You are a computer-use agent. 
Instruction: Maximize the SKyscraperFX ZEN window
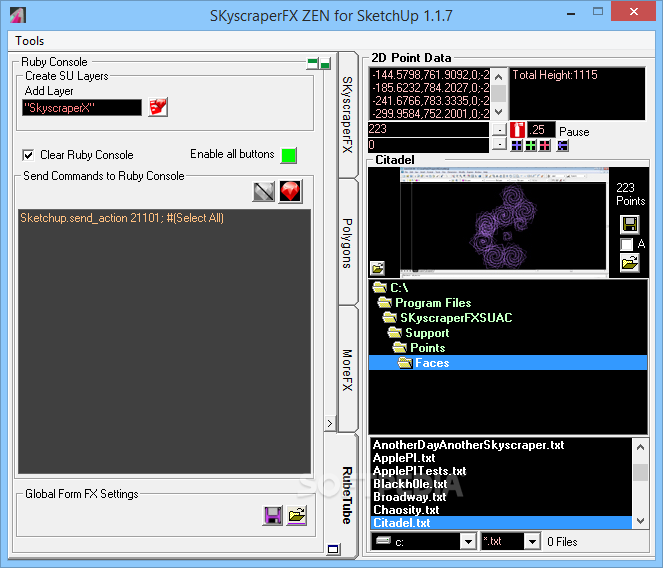tap(598, 12)
